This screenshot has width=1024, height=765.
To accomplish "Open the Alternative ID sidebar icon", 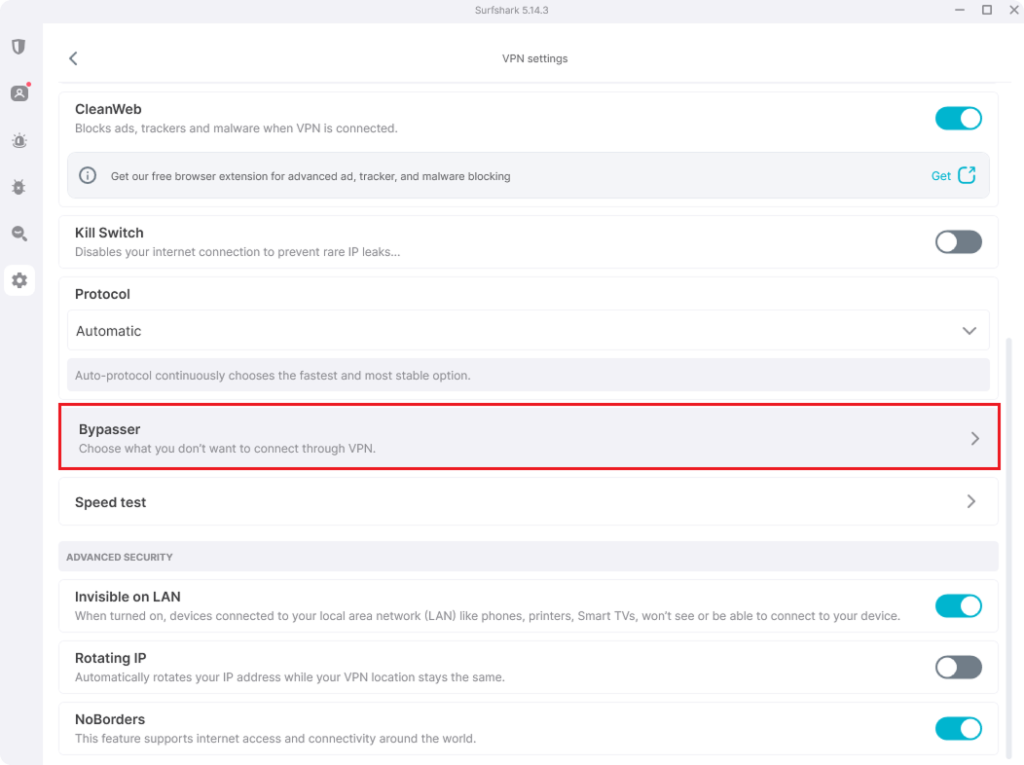I will tap(19, 93).
